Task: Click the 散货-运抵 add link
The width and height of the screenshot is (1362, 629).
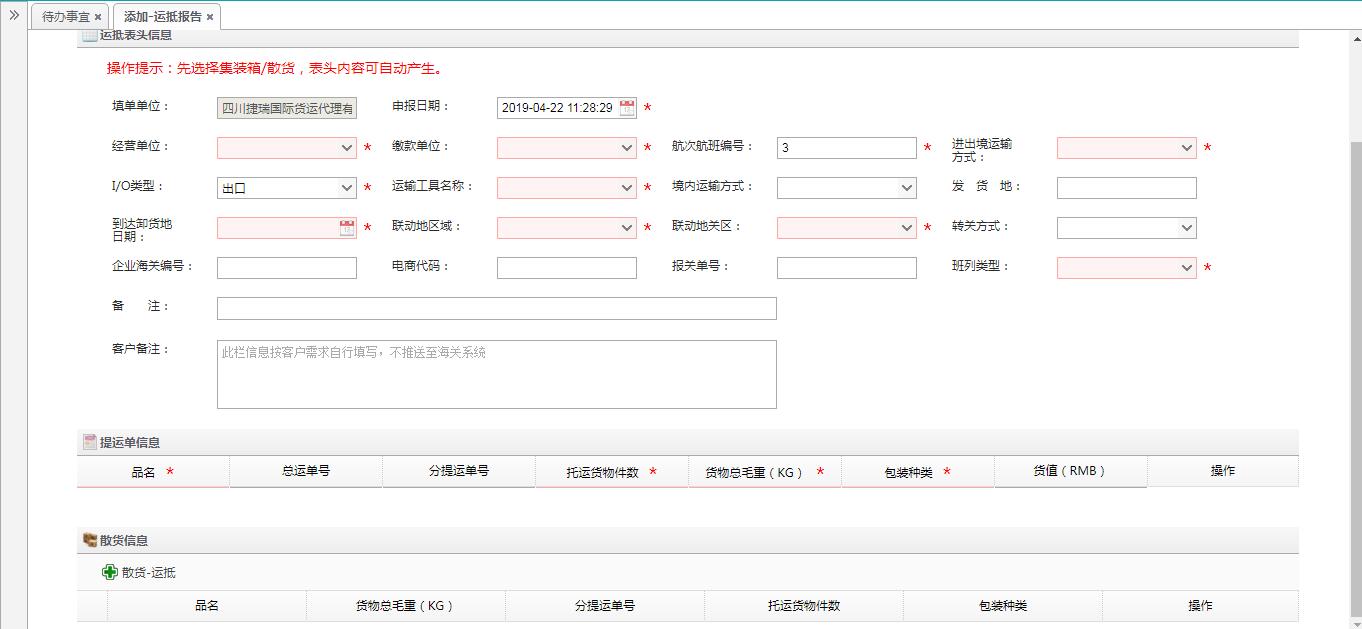Action: click(x=149, y=572)
